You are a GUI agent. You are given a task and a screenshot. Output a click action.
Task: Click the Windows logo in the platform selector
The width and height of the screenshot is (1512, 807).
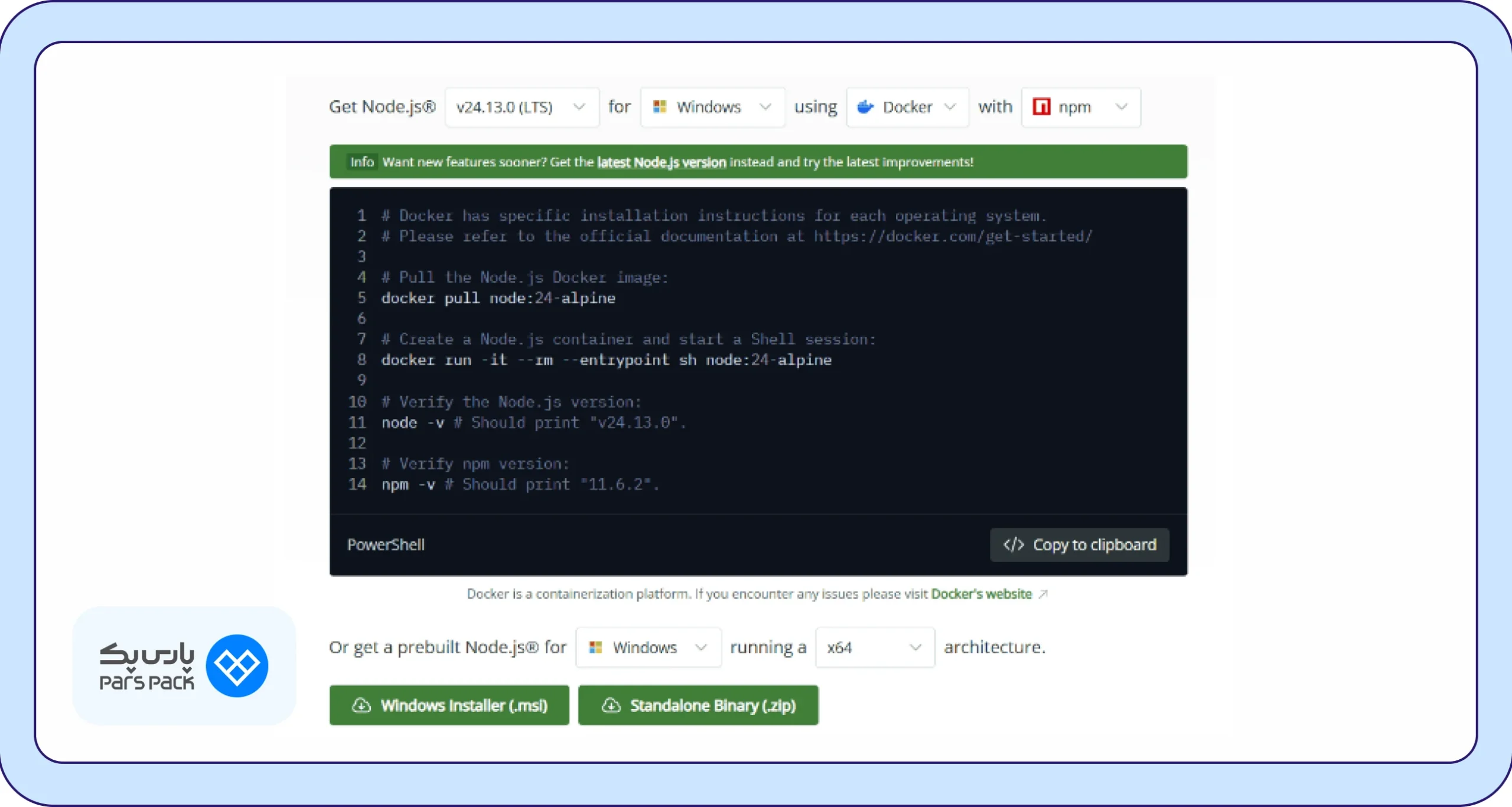pos(660,107)
